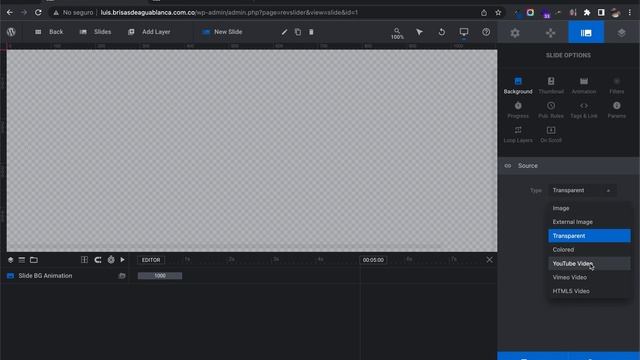
Task: Click the 100% zoom magnifier
Action: pyautogui.click(x=397, y=33)
